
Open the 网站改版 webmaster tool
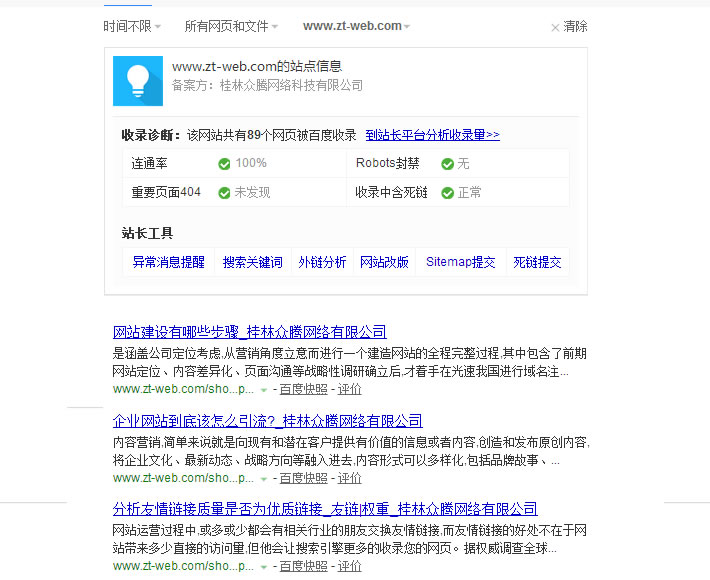[x=384, y=262]
